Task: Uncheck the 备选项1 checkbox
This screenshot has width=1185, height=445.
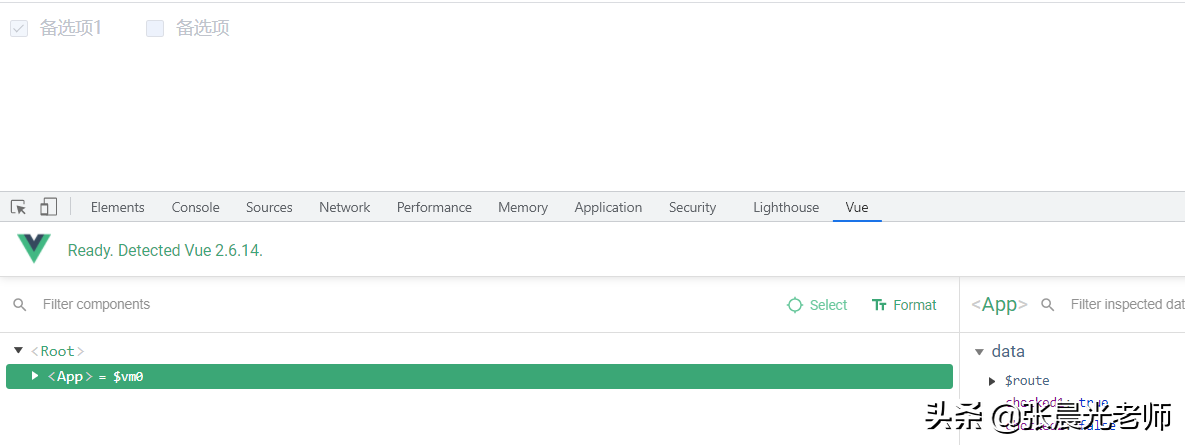Action: coord(19,29)
